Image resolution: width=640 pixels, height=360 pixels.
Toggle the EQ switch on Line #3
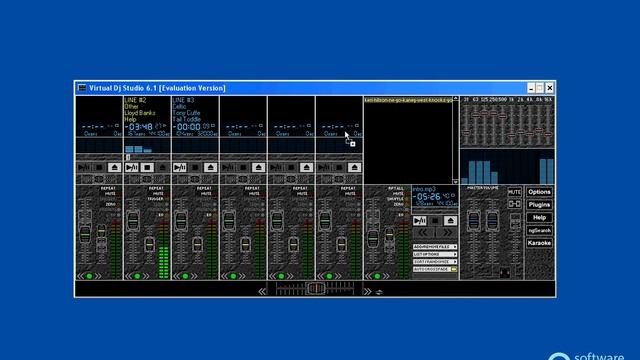point(209,215)
